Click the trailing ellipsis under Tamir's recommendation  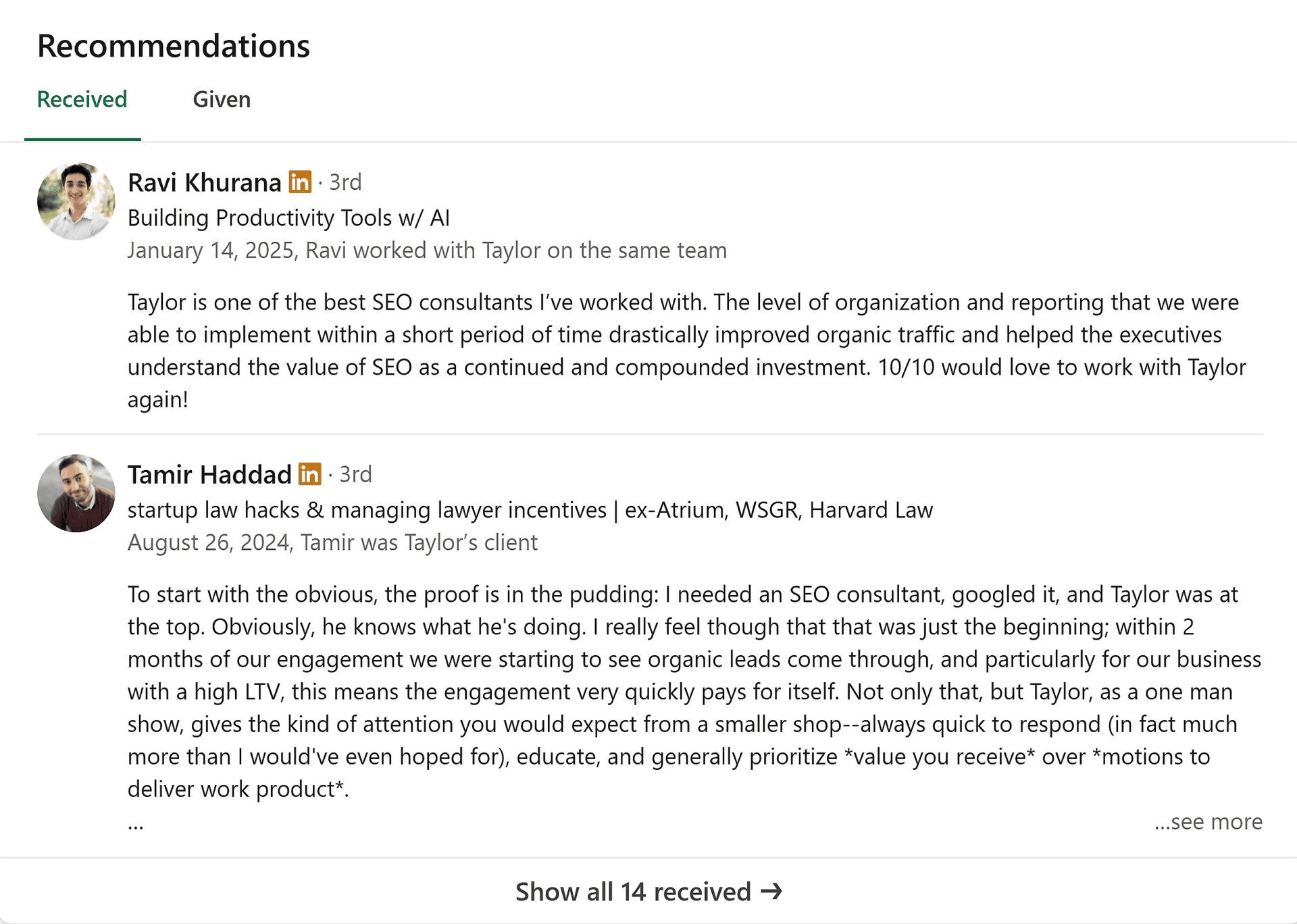point(136,825)
